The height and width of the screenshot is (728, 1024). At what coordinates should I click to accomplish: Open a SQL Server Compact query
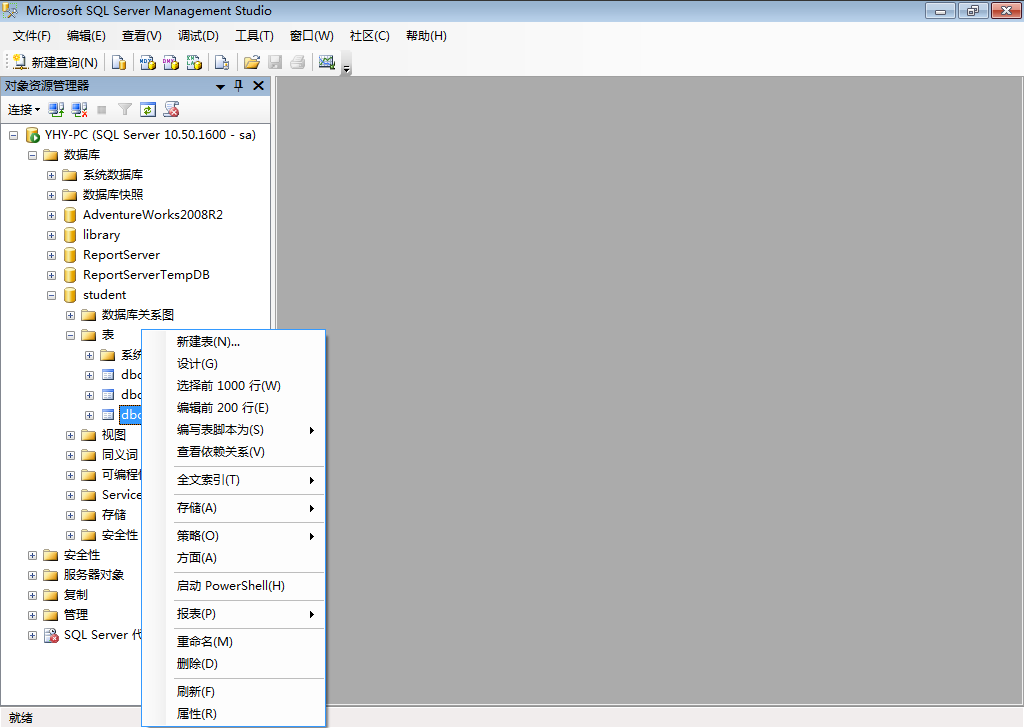pos(222,62)
